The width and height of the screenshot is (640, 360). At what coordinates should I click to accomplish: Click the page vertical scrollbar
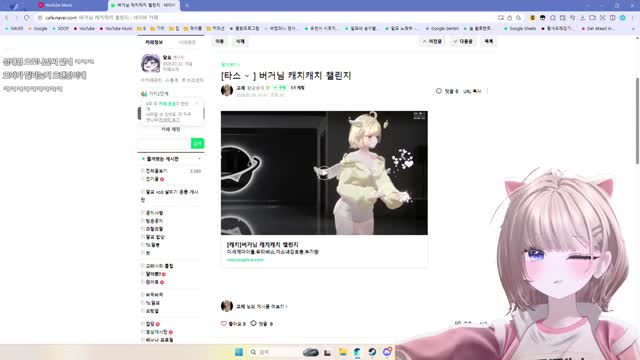(x=637, y=121)
